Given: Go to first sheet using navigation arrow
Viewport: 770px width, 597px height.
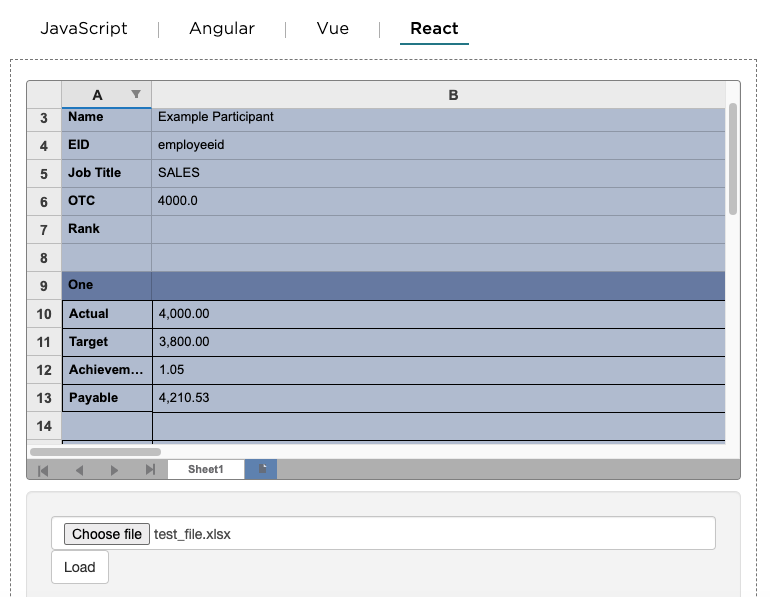Looking at the screenshot, I should [43, 470].
